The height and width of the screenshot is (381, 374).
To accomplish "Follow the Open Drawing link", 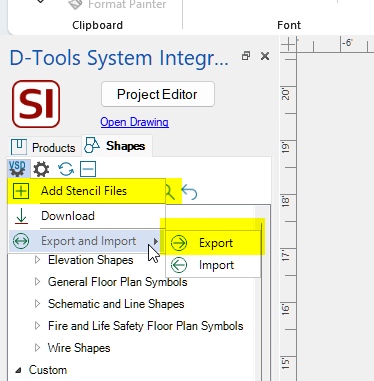I will 134,122.
